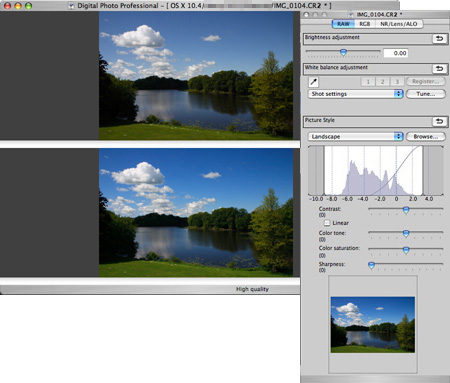Switch to the RGB tab
Viewport: 450px width, 383px height.
pyautogui.click(x=365, y=24)
